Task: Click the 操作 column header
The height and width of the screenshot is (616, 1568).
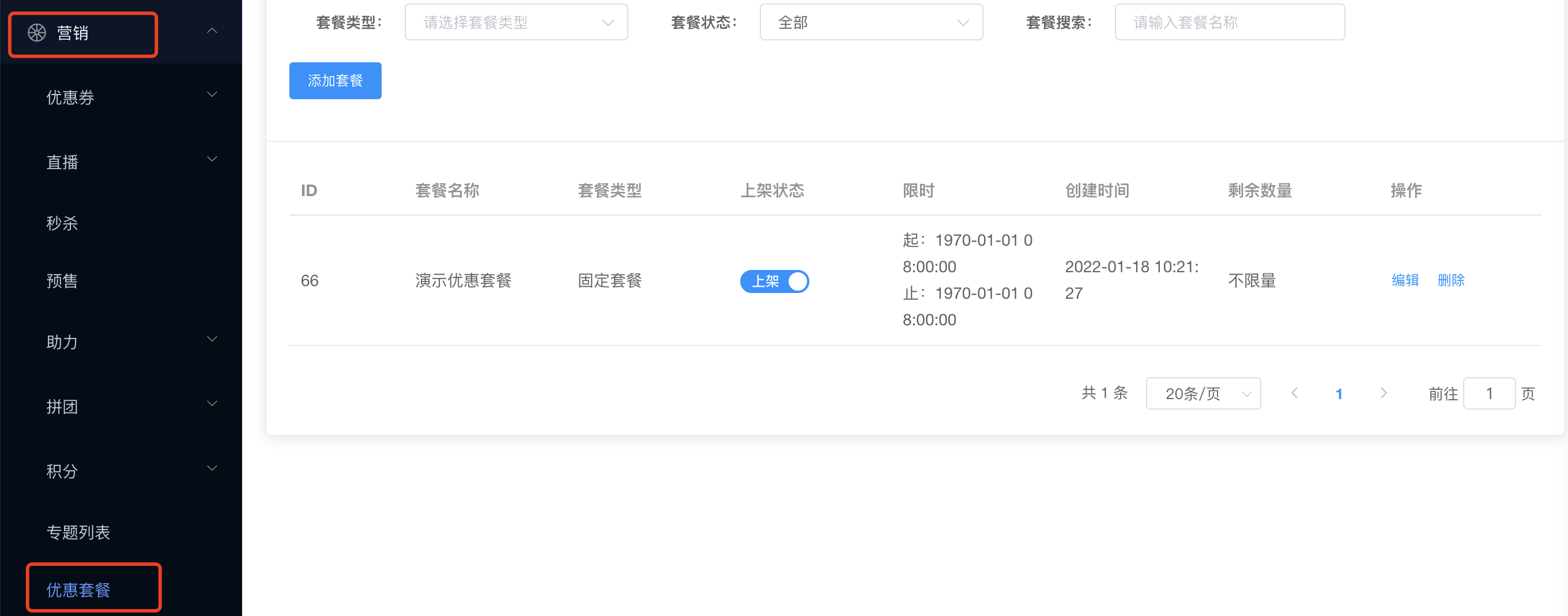Action: [1406, 191]
